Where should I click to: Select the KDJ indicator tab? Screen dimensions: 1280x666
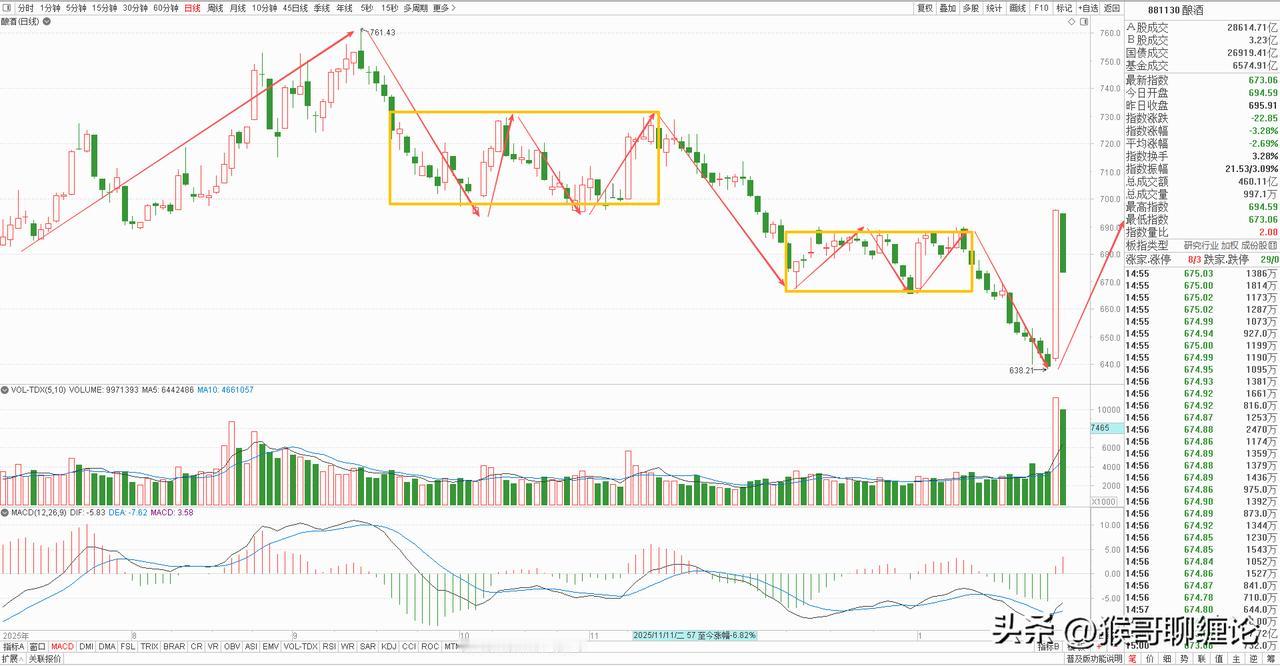point(389,647)
